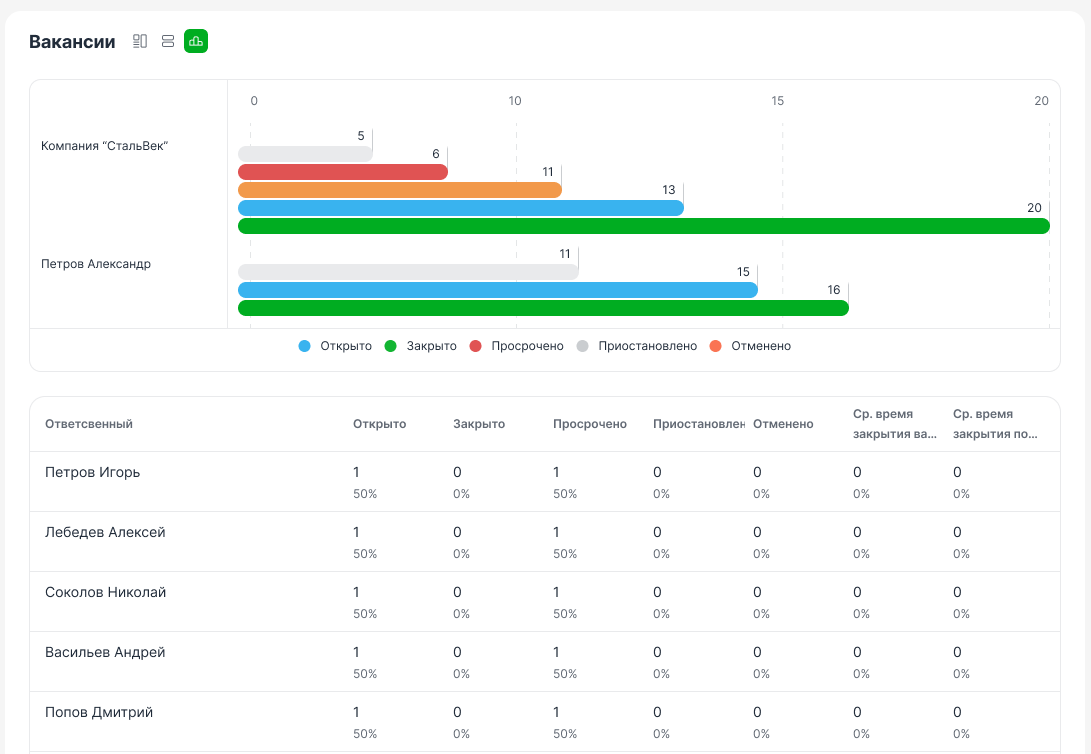Click Соколов Николай's Закрыто value 0
Screen dimensions: 1091x754
(457, 593)
